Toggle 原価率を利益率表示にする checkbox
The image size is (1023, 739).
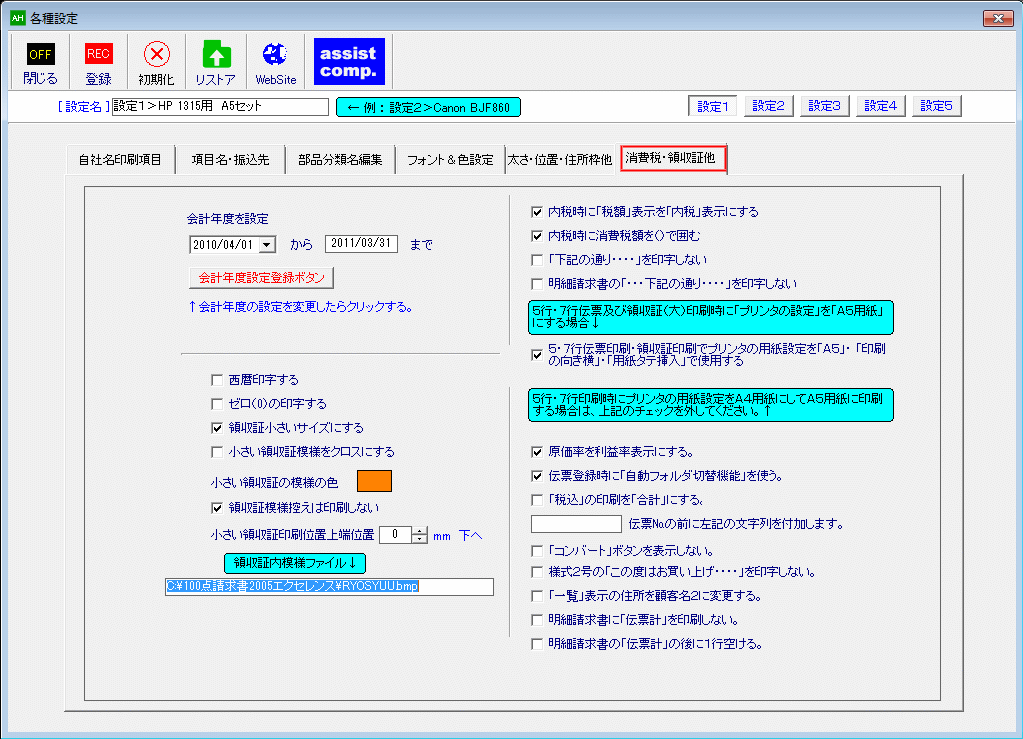click(538, 452)
